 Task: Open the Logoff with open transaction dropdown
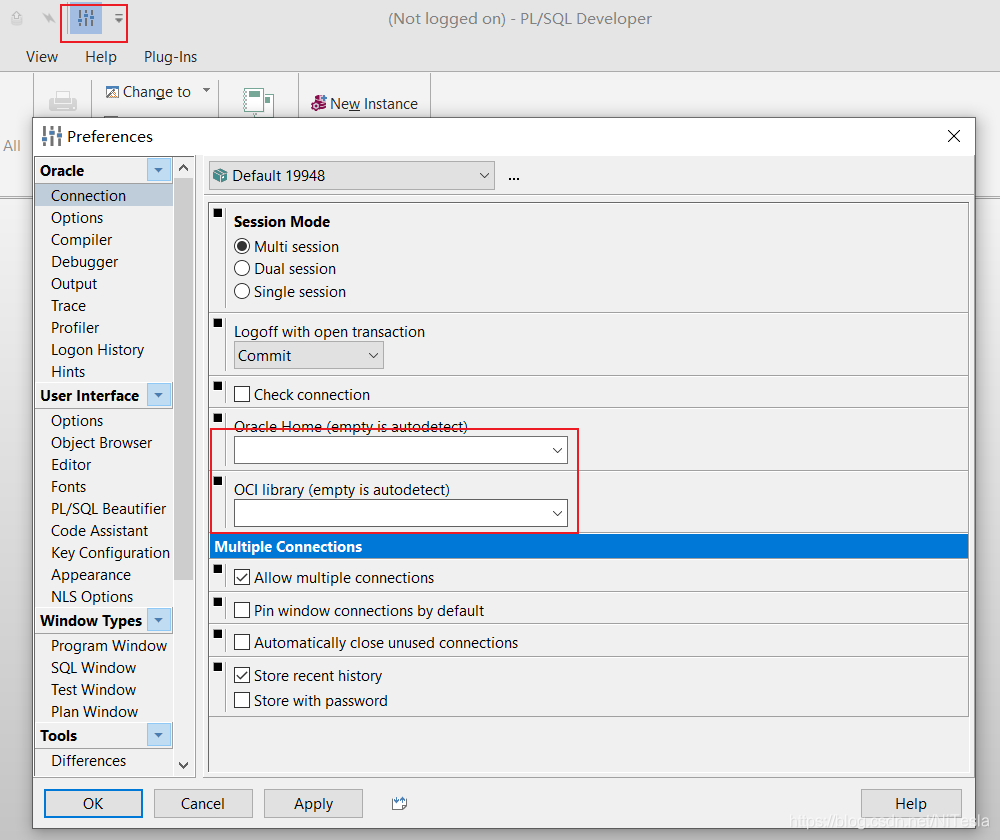click(309, 355)
